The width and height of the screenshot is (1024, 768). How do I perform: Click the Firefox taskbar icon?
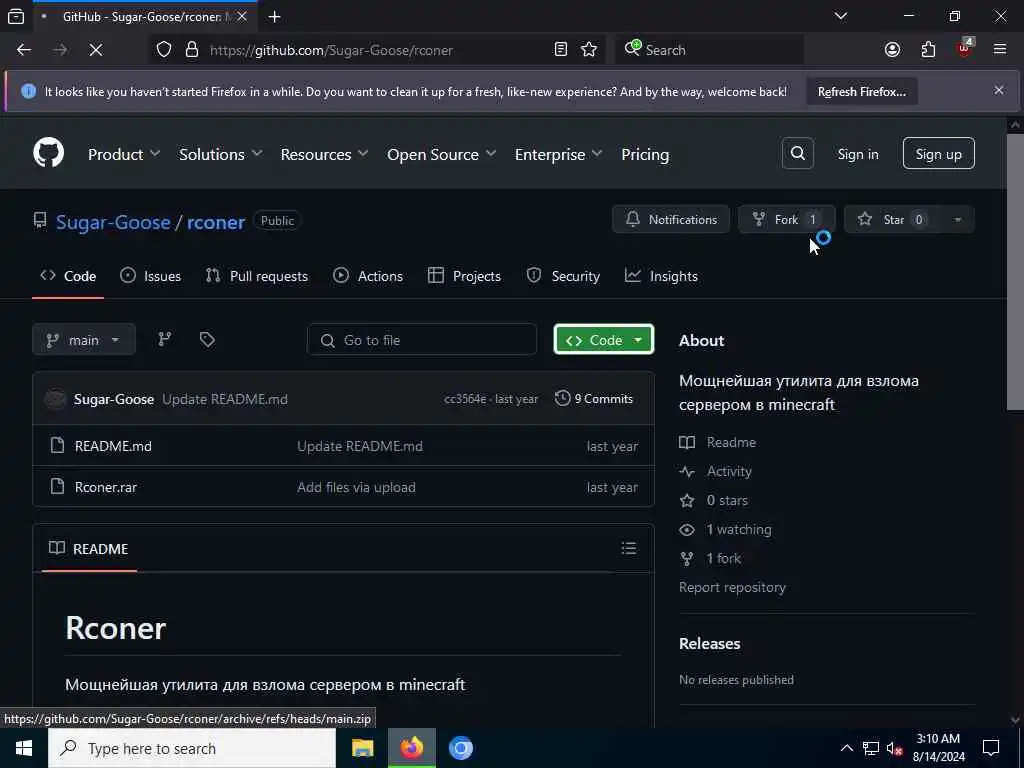pyautogui.click(x=411, y=748)
